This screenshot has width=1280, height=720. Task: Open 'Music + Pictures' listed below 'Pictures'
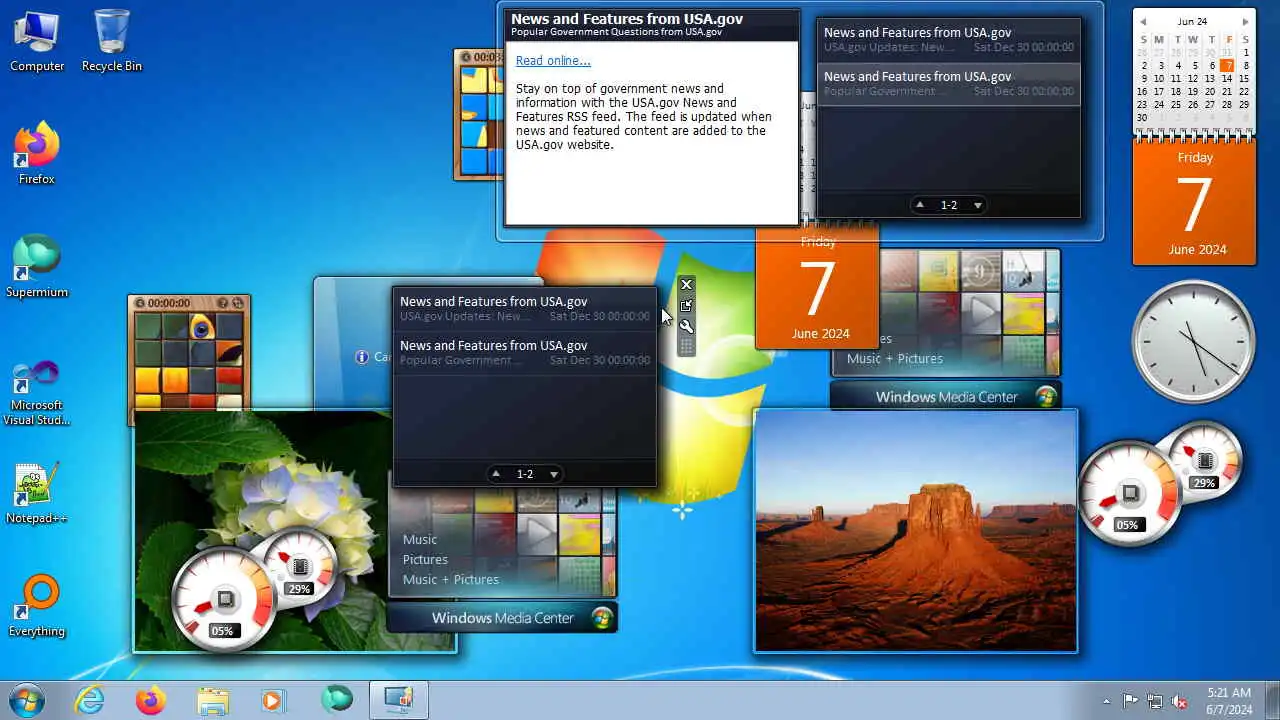tap(450, 579)
